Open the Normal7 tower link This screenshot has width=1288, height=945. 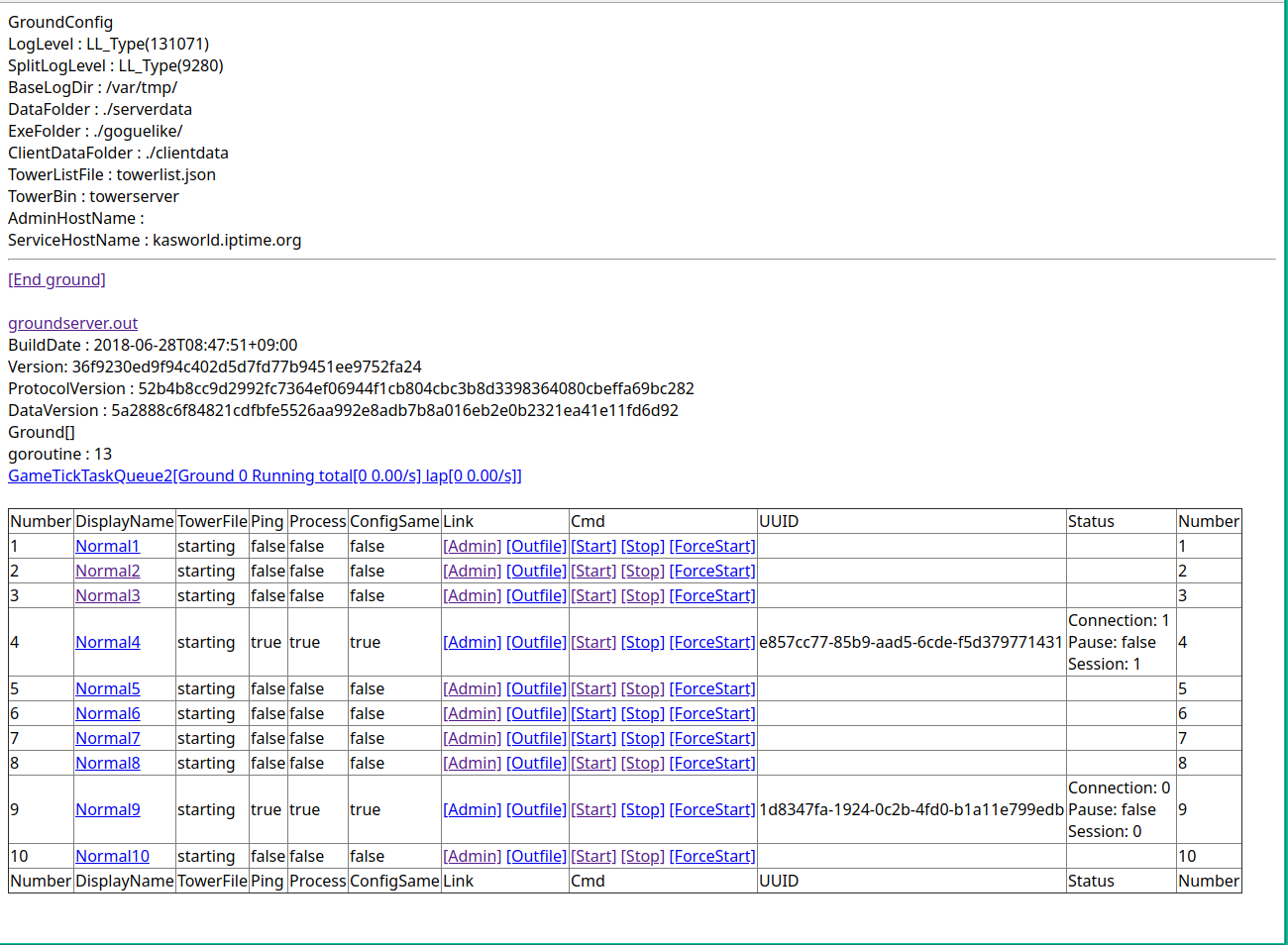pos(107,738)
